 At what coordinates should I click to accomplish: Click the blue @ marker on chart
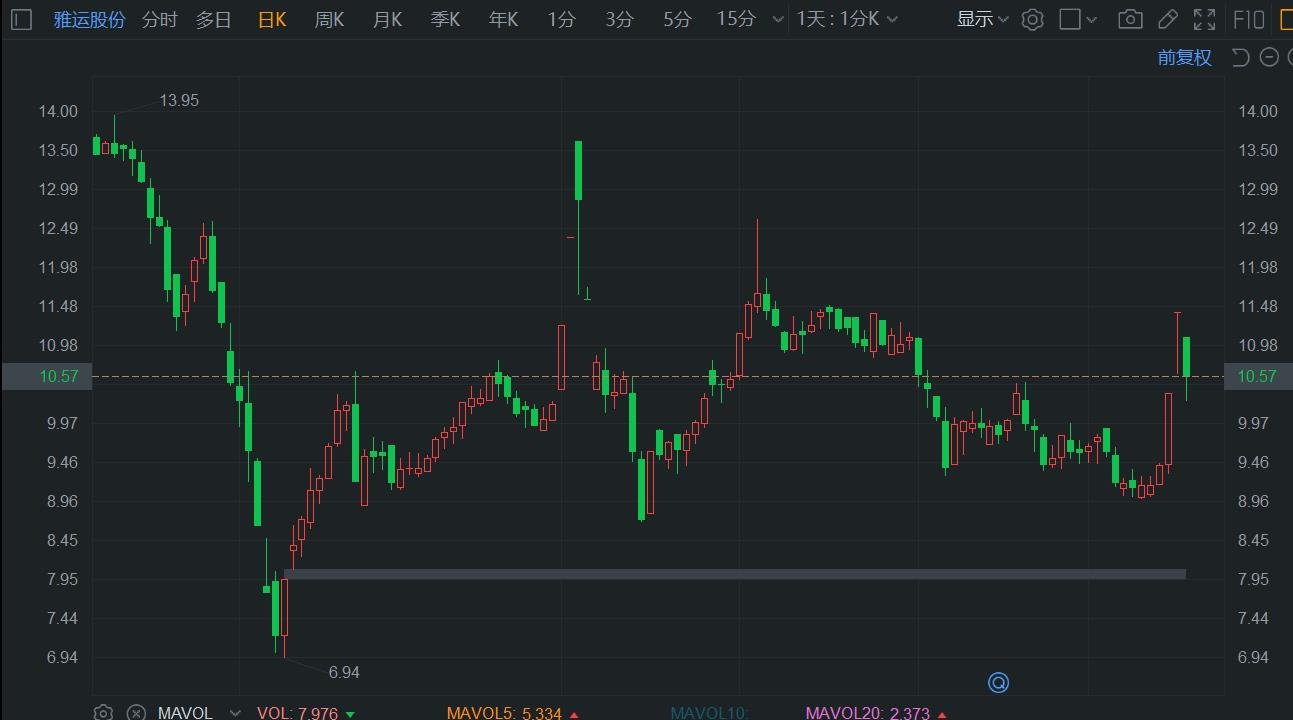click(998, 682)
